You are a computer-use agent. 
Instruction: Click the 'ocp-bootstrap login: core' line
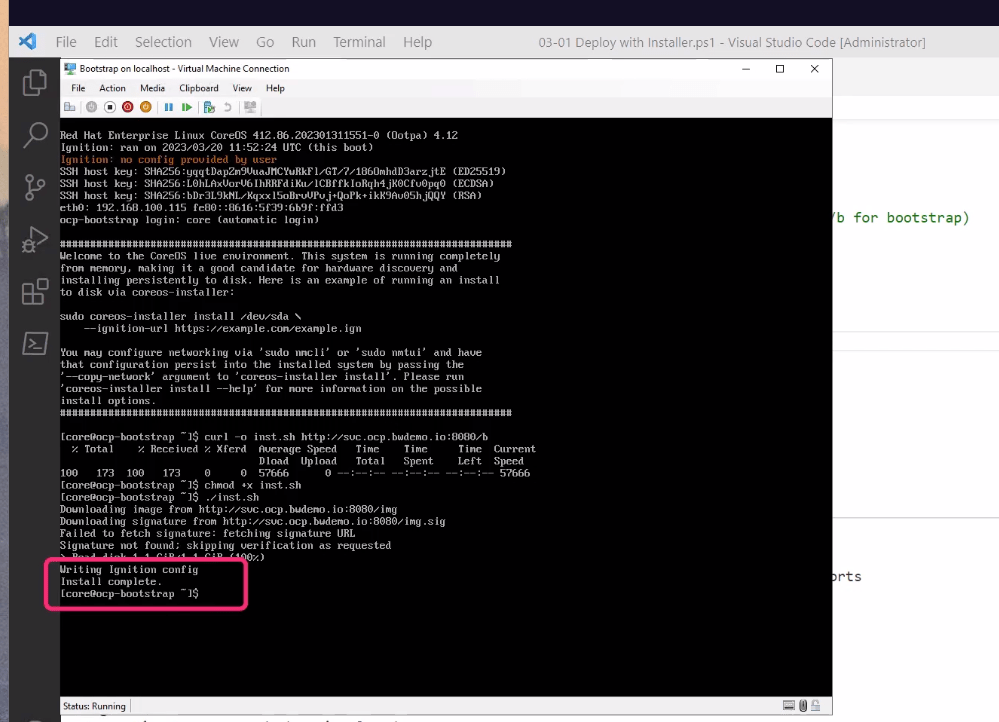tap(189, 219)
